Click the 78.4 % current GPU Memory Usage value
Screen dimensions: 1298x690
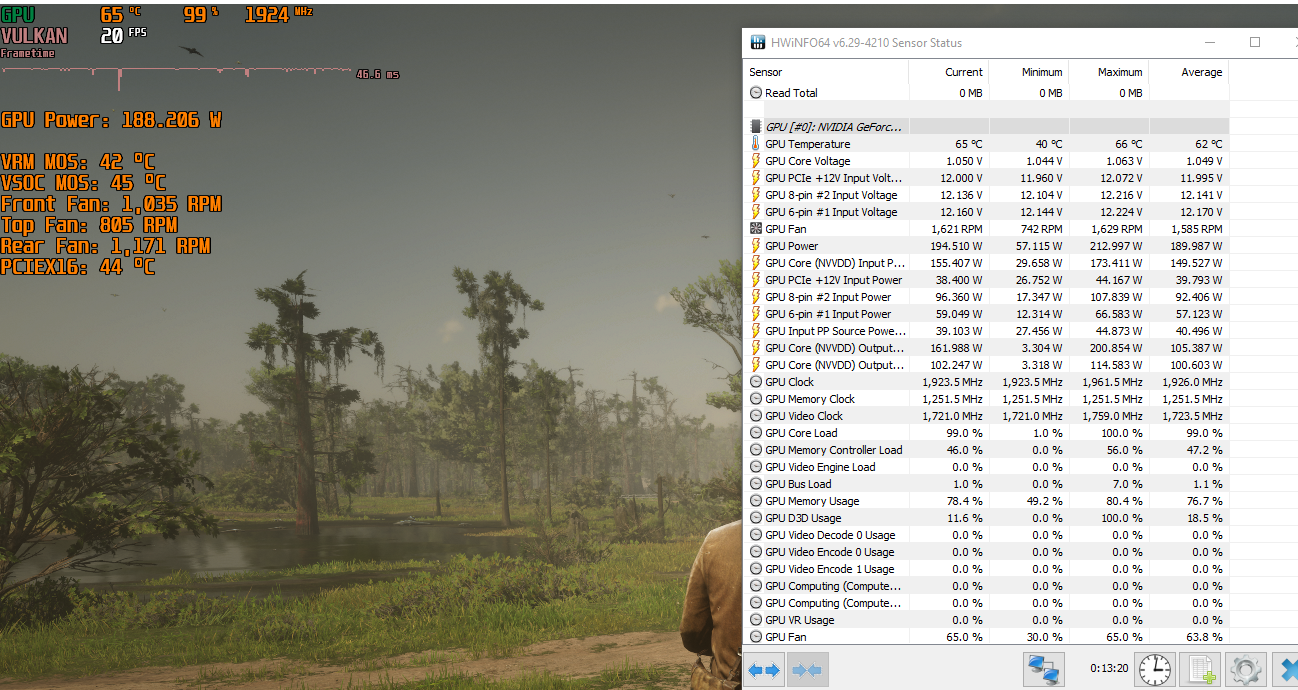pos(964,501)
